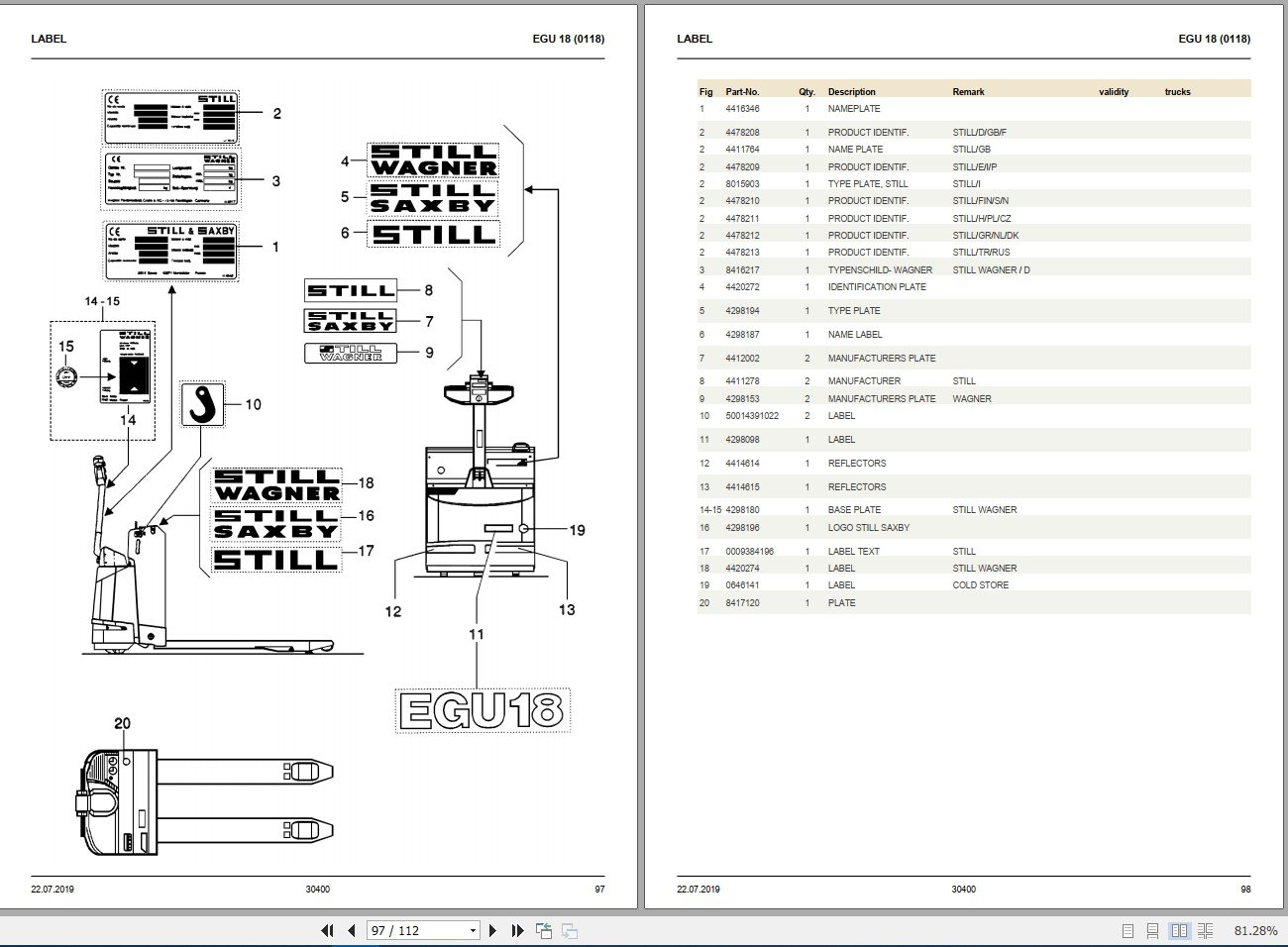Click the greyed-out next view icon

pyautogui.click(x=570, y=930)
